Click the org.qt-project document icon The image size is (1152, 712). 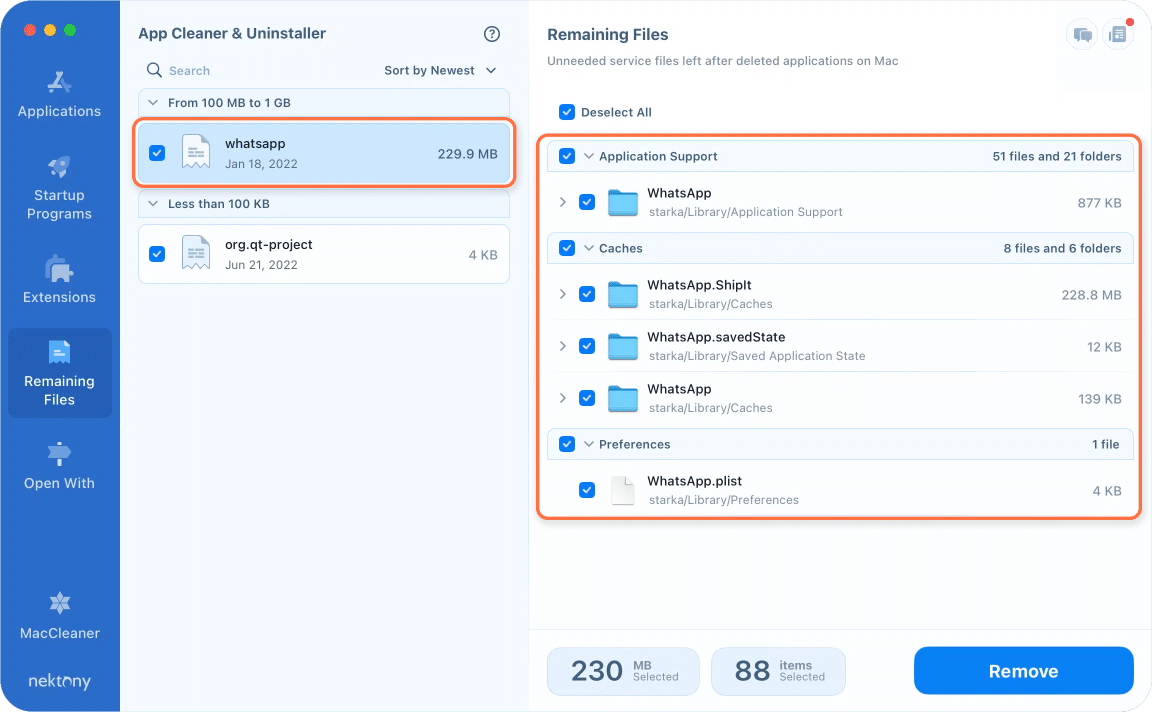coord(195,253)
